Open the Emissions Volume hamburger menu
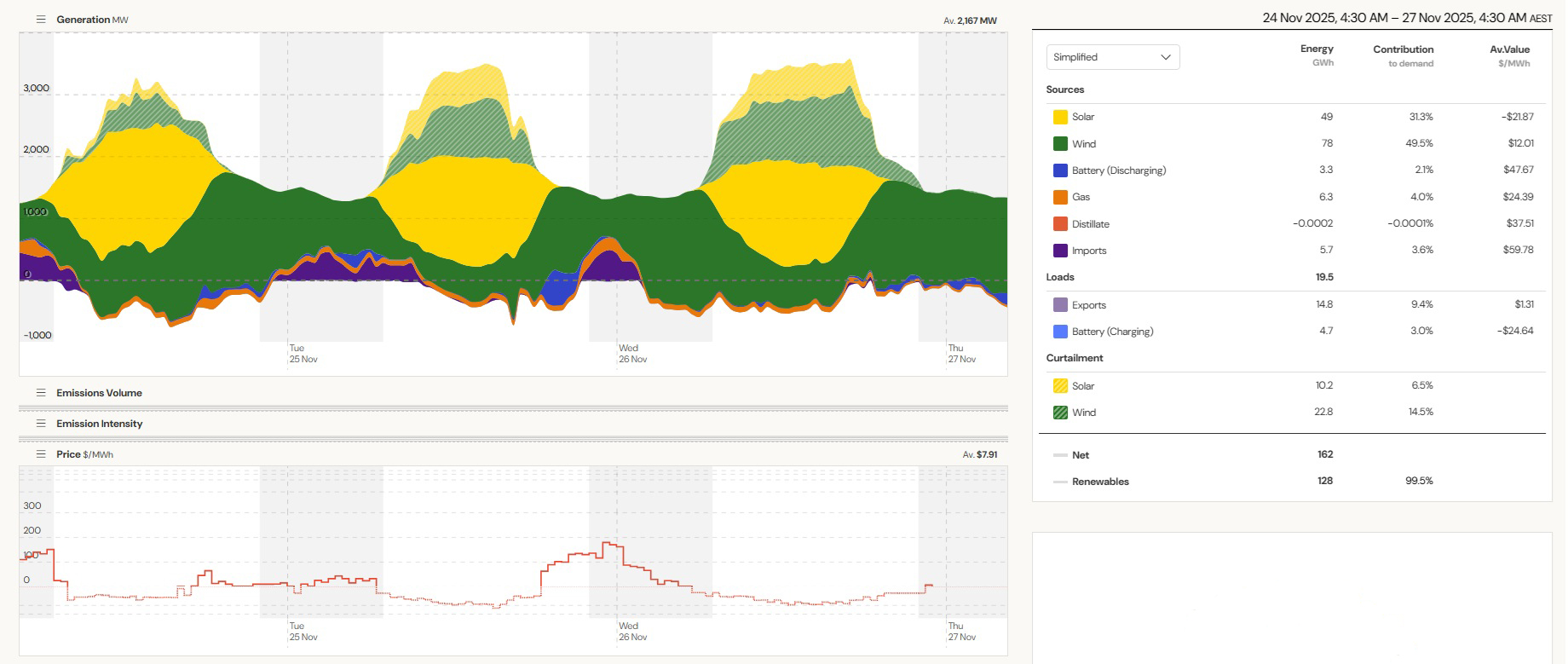 click(40, 393)
